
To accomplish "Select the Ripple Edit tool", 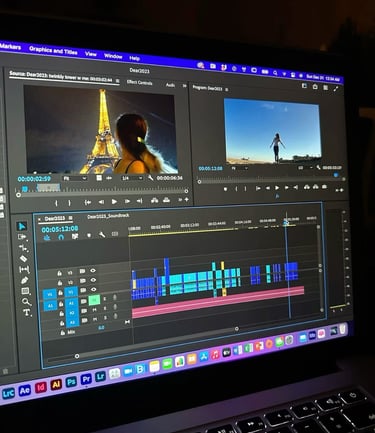I will click(23, 248).
